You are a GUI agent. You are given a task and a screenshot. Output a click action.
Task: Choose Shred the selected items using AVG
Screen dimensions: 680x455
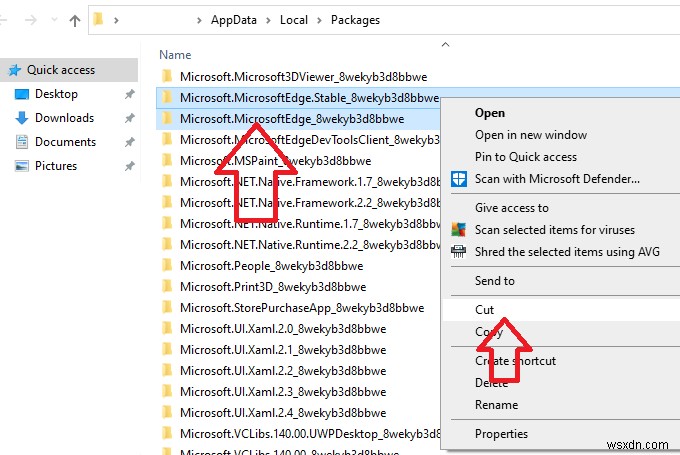point(567,252)
